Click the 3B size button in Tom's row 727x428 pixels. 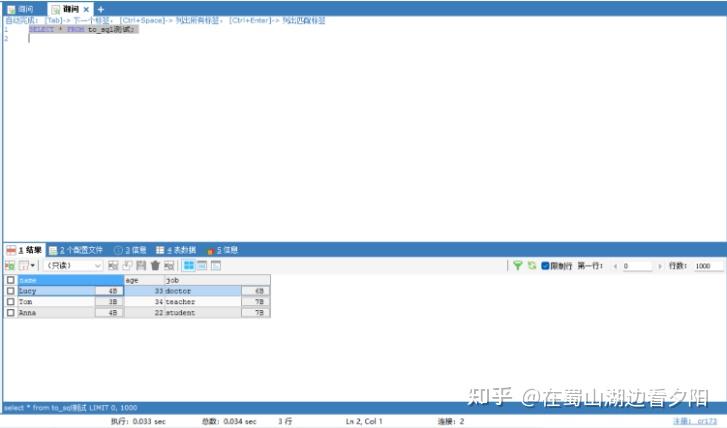pyautogui.click(x=109, y=302)
